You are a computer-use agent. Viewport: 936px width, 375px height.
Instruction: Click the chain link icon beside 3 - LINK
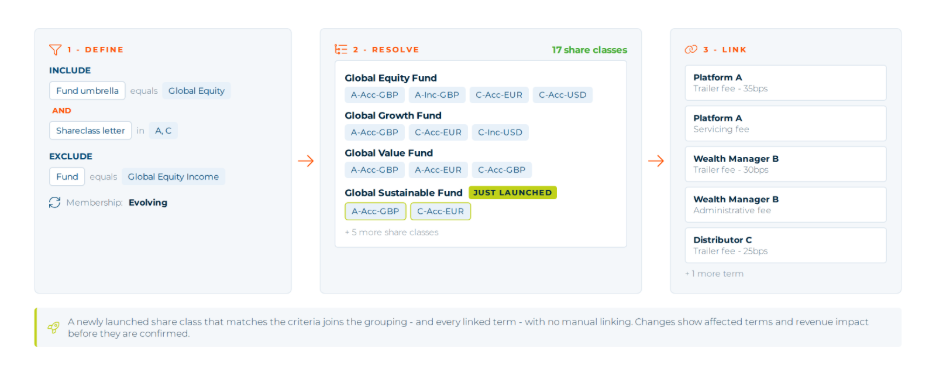tap(691, 50)
